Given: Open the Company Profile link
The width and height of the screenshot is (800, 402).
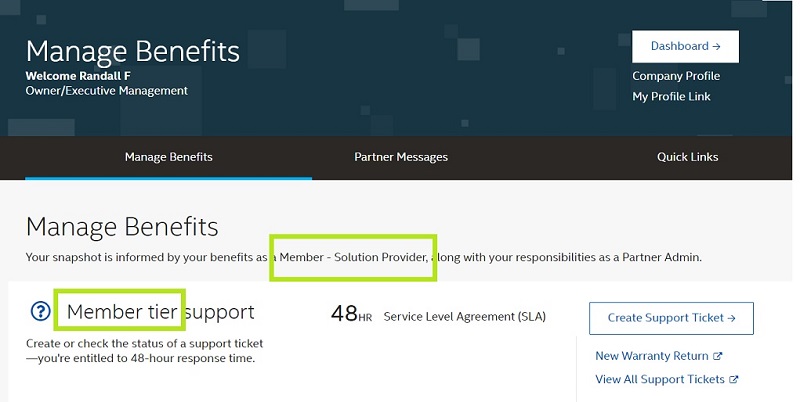Looking at the screenshot, I should point(676,76).
